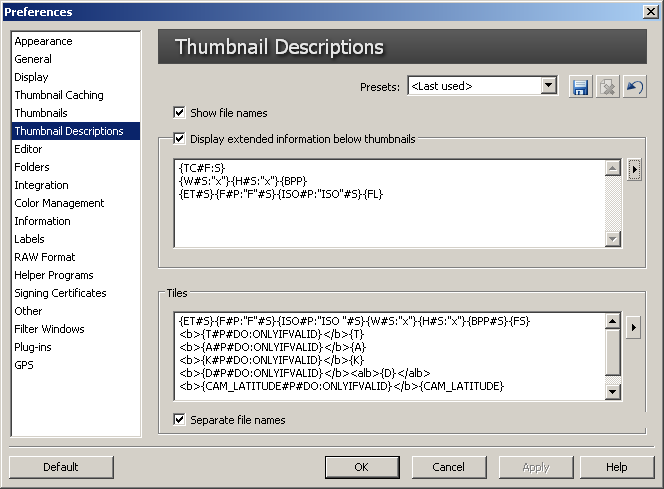
Task: Open the Presets dropdown list
Action: click(548, 87)
